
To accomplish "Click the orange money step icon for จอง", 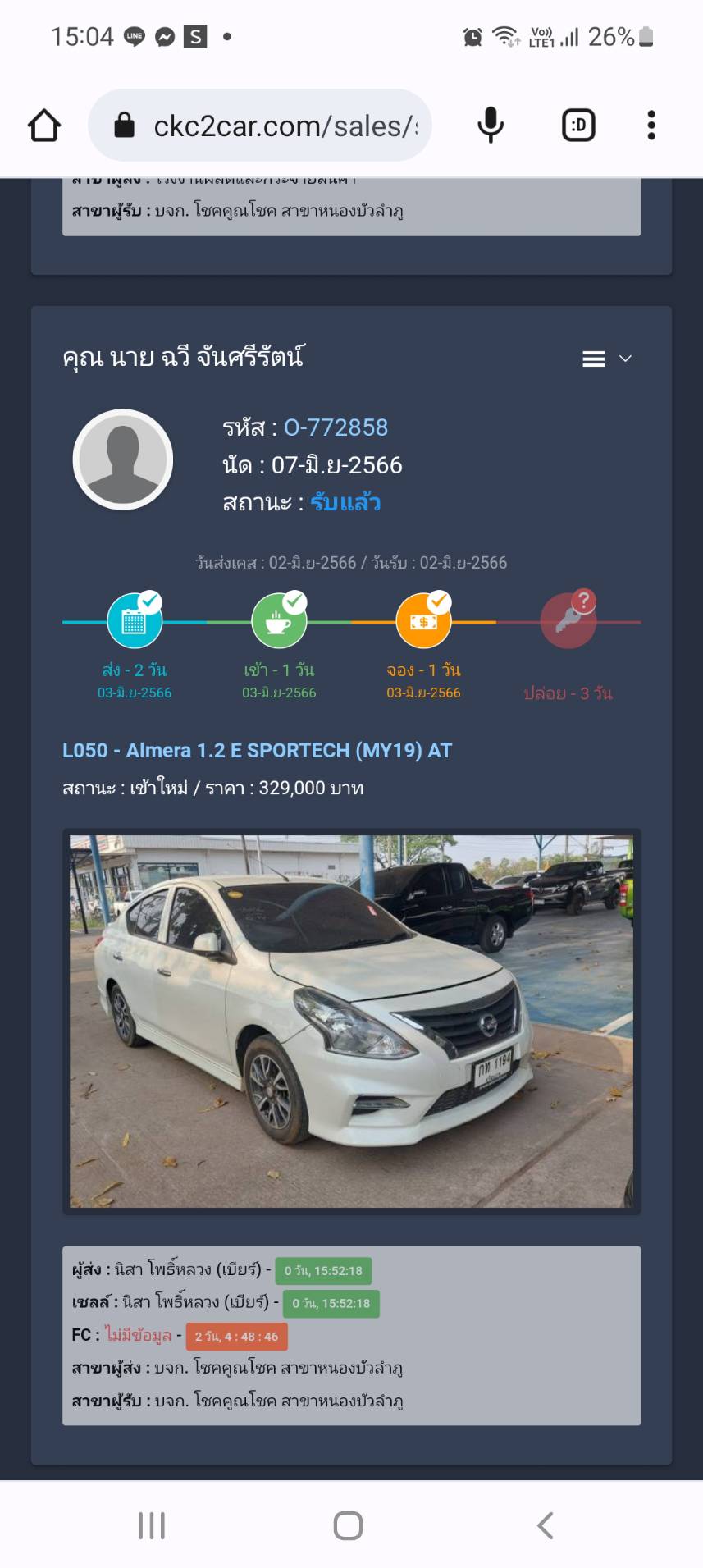I will tap(423, 620).
